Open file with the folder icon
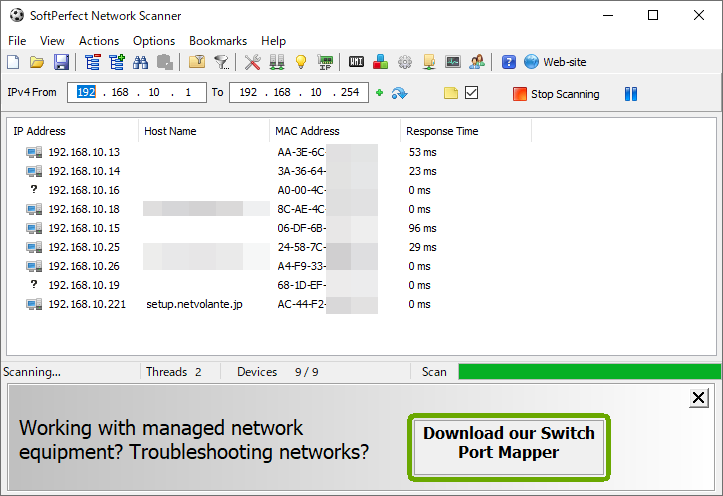 pos(37,62)
